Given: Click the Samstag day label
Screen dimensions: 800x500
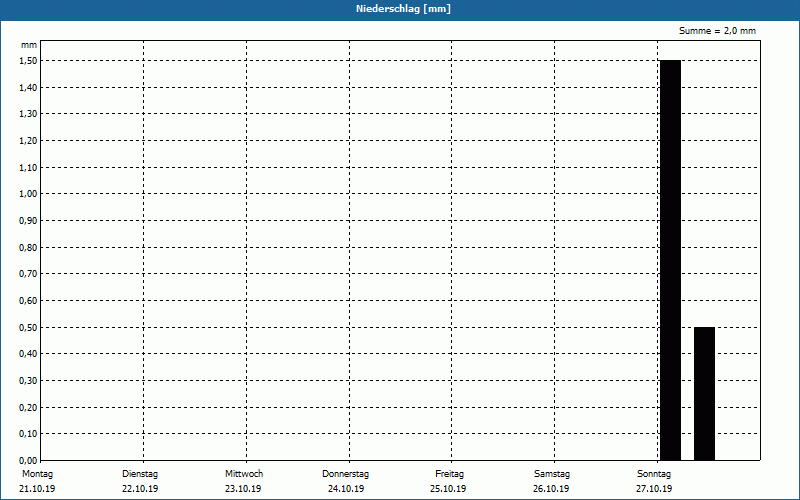Looking at the screenshot, I should tap(552, 474).
